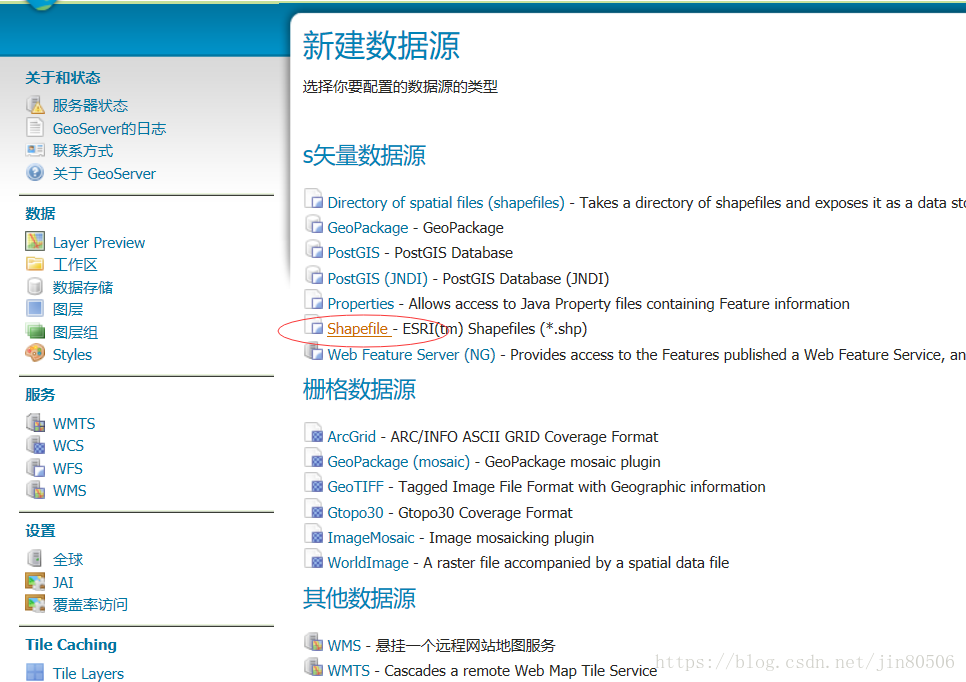Click the Styles palette icon
Screen dimensions: 966x682
click(35, 353)
